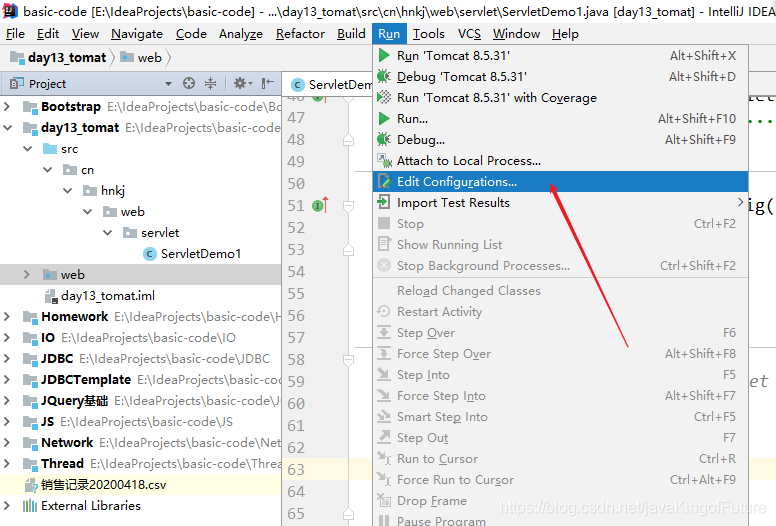This screenshot has width=776, height=526.
Task: Expand the External Libraries node
Action: (7, 506)
